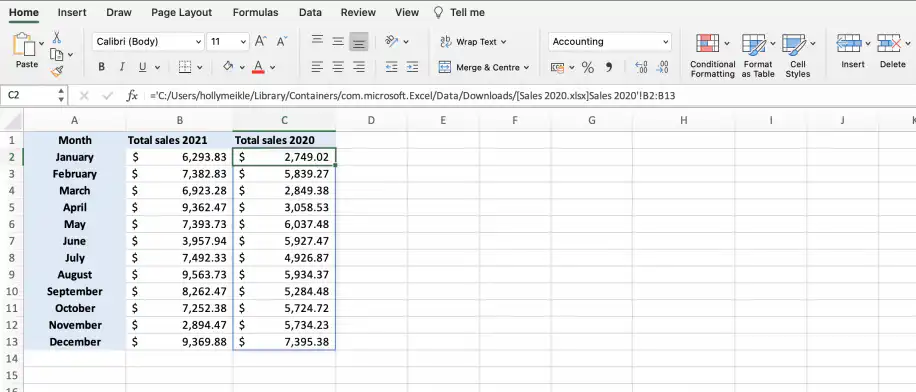Open the Formulas tab

pyautogui.click(x=255, y=12)
